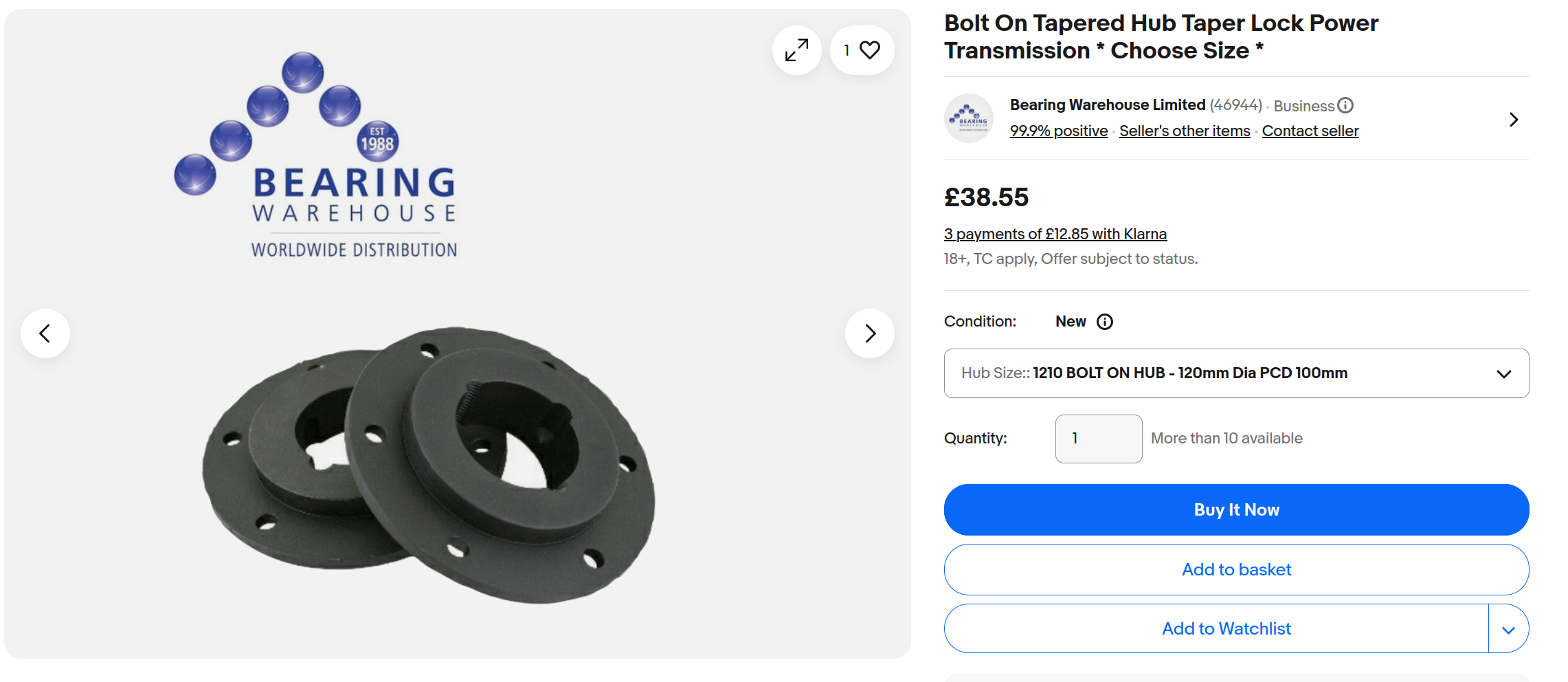This screenshot has height=682, width=1568.
Task: Add item to watchlist via heart icon
Action: (869, 50)
